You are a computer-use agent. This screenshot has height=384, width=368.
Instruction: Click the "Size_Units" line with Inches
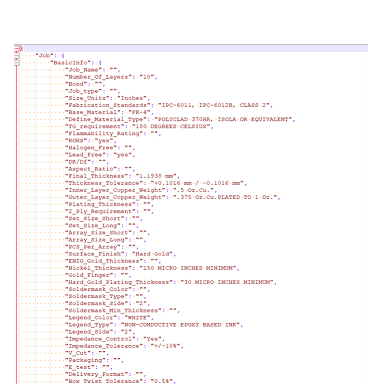[107, 98]
